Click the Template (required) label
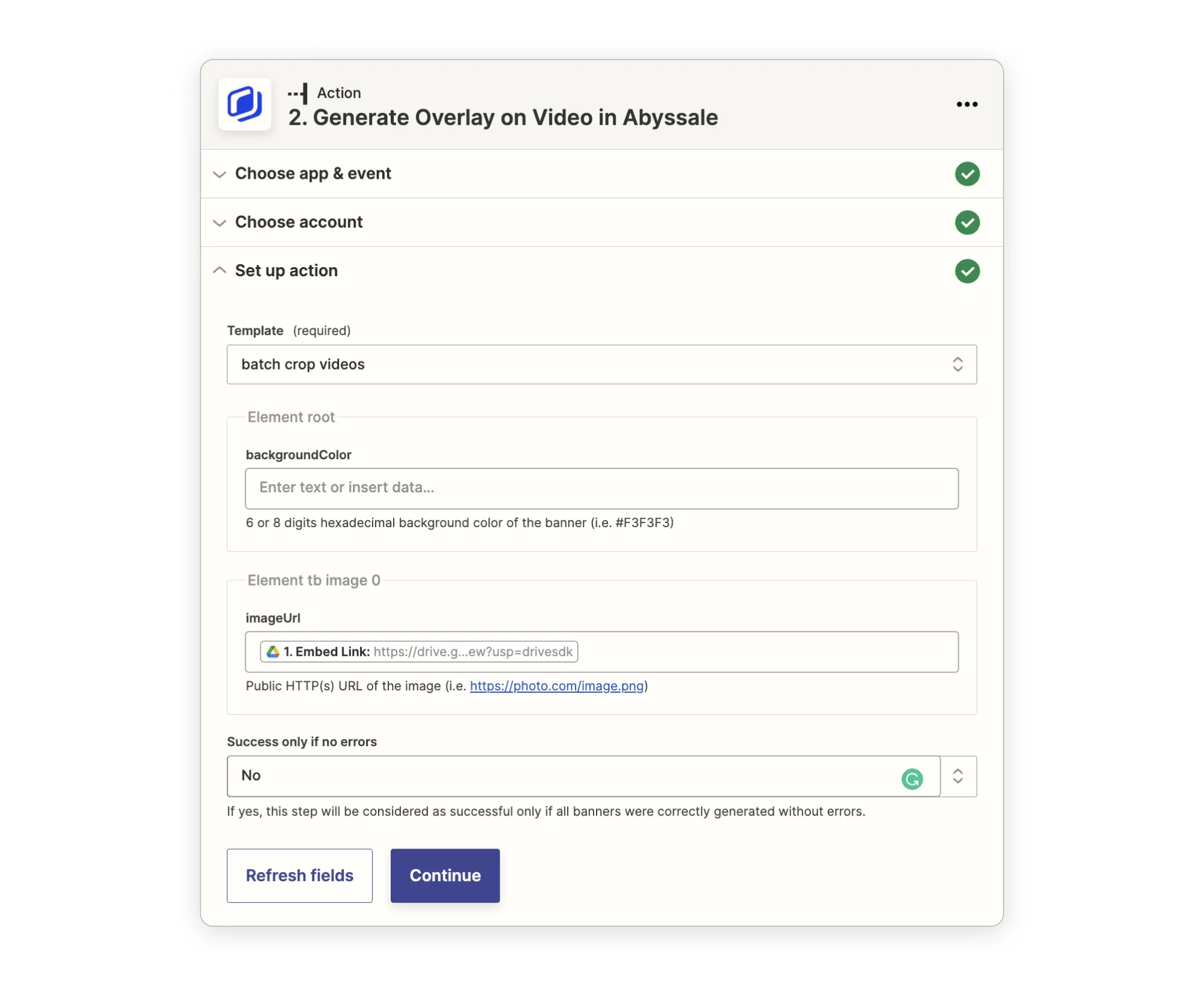This screenshot has height=987, width=1204. click(x=288, y=330)
